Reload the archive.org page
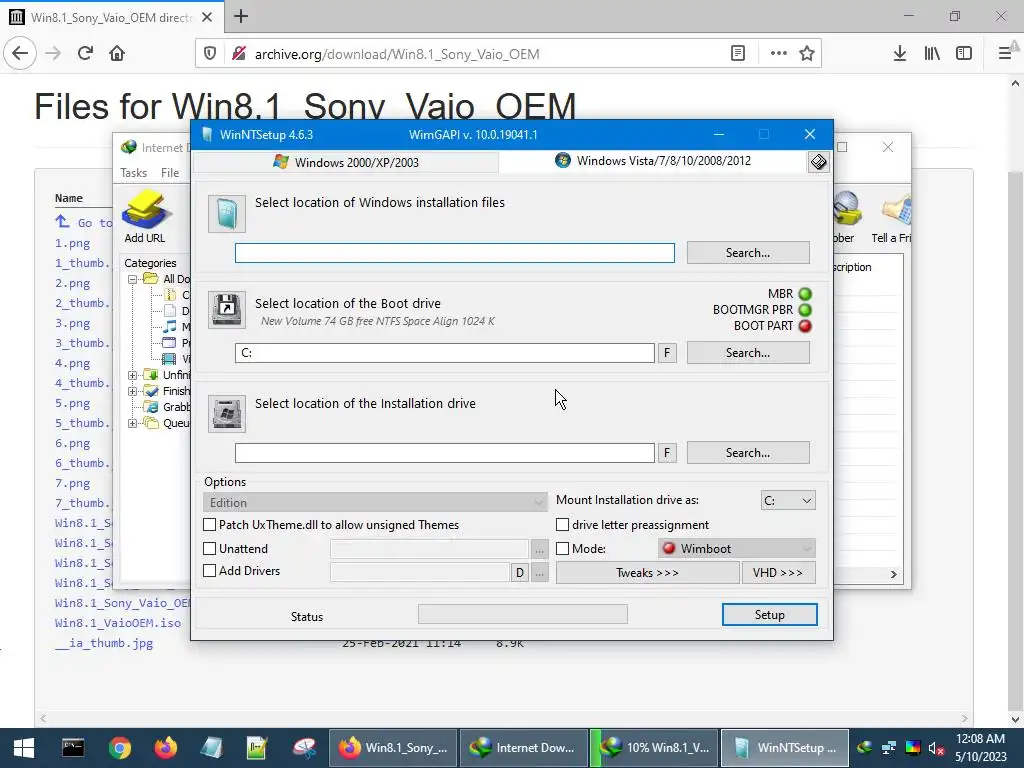This screenshot has width=1024, height=768. pos(85,53)
